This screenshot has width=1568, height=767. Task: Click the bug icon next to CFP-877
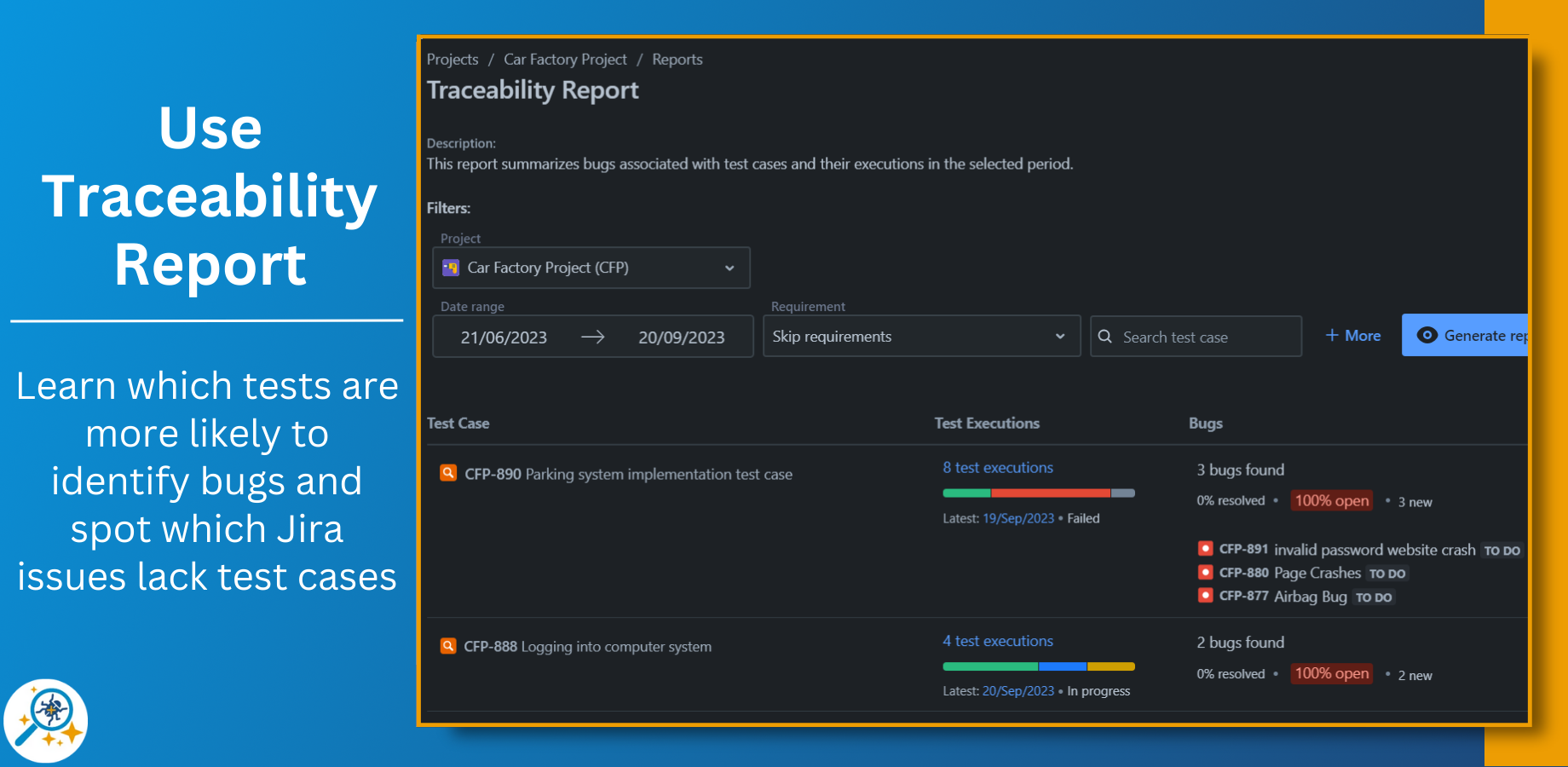(1205, 596)
